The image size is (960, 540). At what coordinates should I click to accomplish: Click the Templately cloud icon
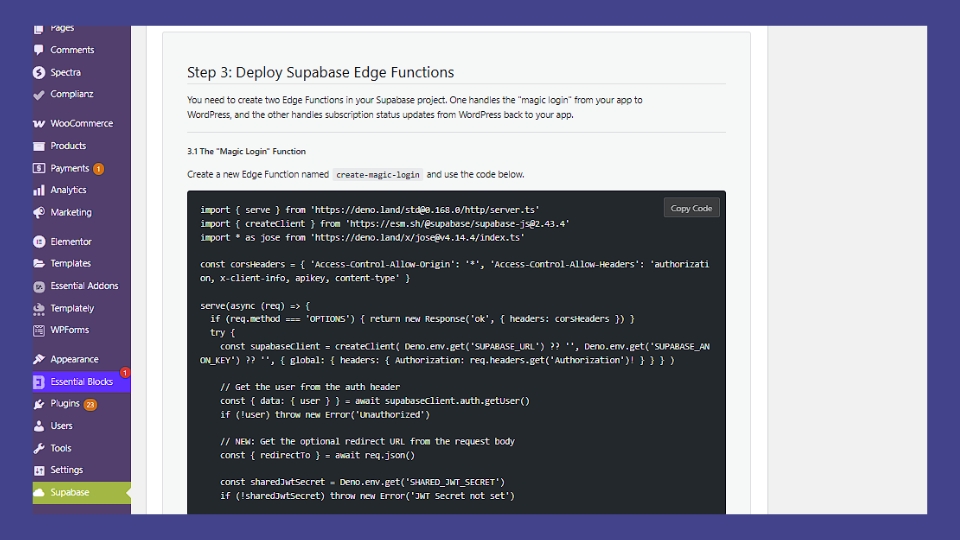click(39, 309)
